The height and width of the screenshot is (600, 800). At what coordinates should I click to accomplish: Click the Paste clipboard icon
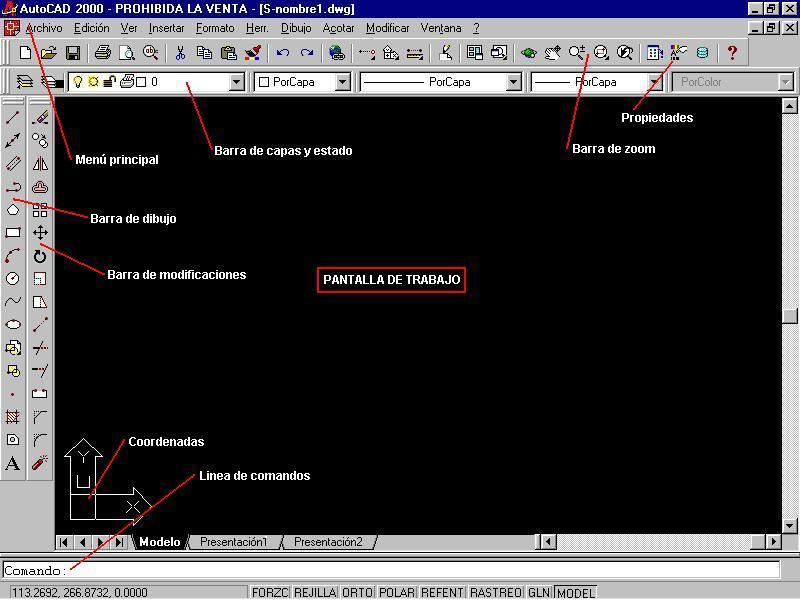228,53
